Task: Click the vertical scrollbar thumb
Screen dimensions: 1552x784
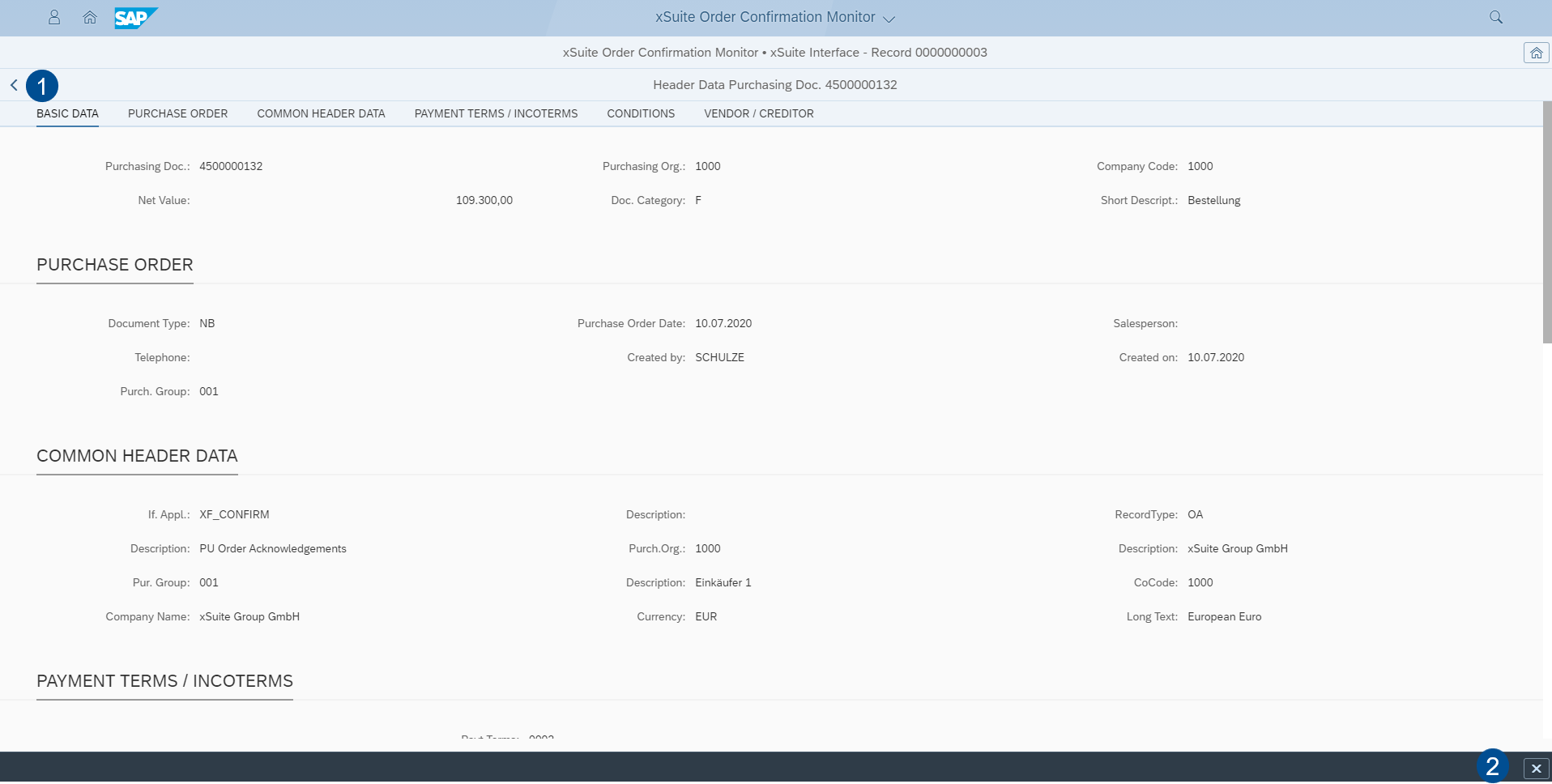Action: pyautogui.click(x=1546, y=223)
